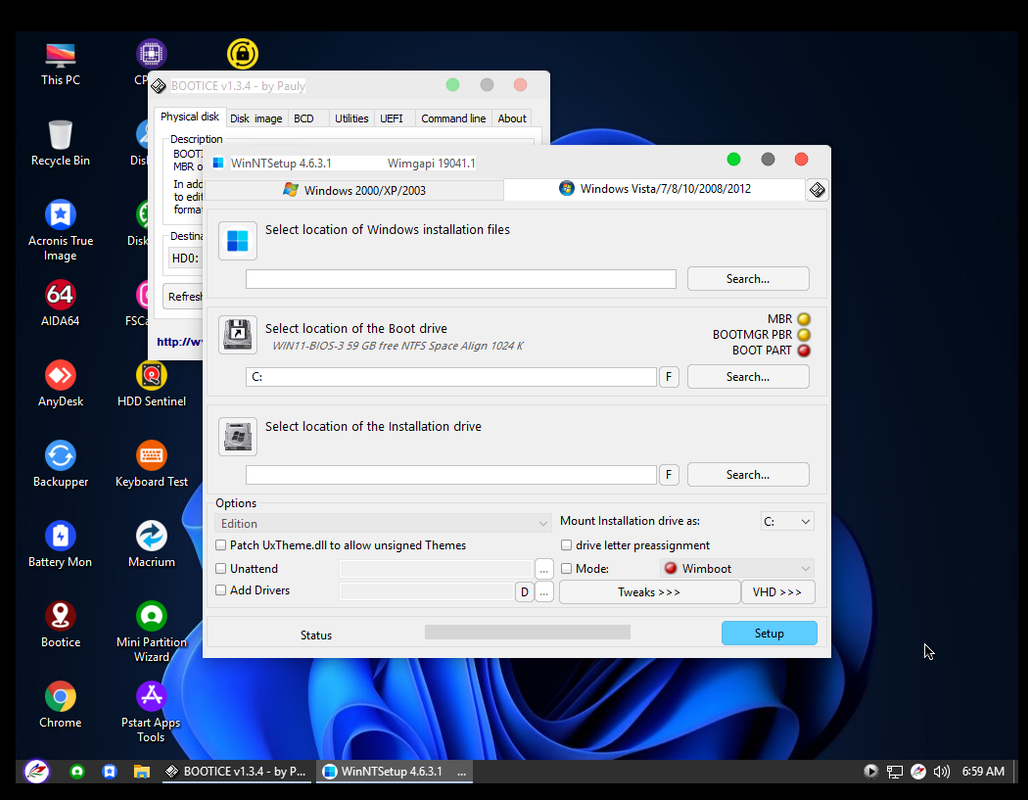Open the Wimboot mode dropdown
1028x800 pixels.
click(738, 569)
